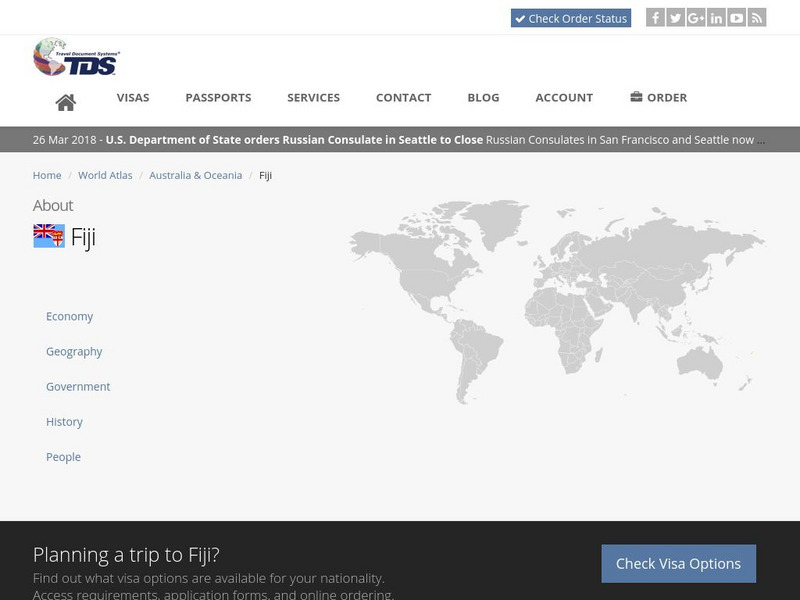Click the Check Order Status button

click(x=571, y=18)
